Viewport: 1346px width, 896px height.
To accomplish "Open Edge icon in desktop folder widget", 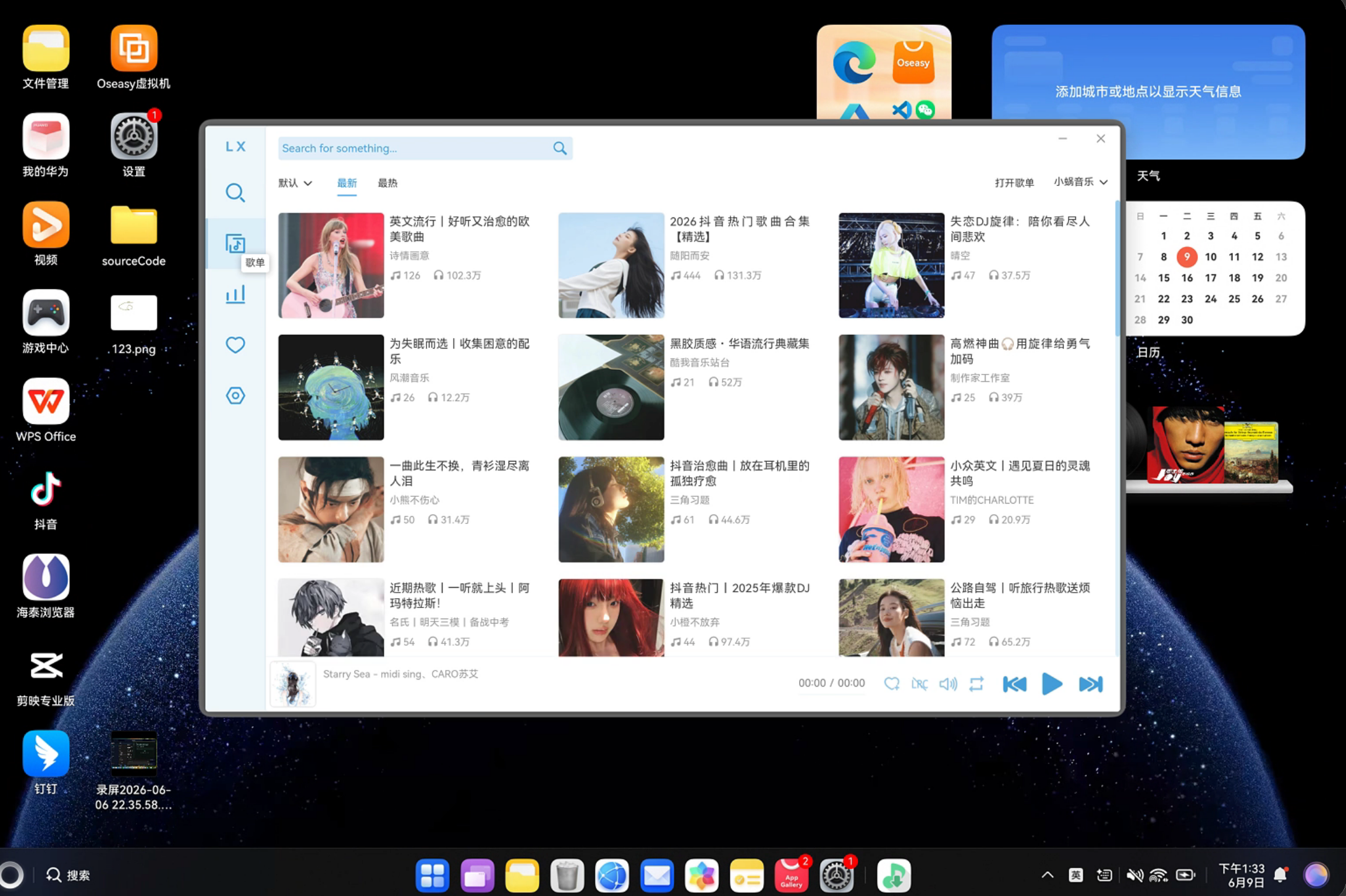I will coord(854,62).
